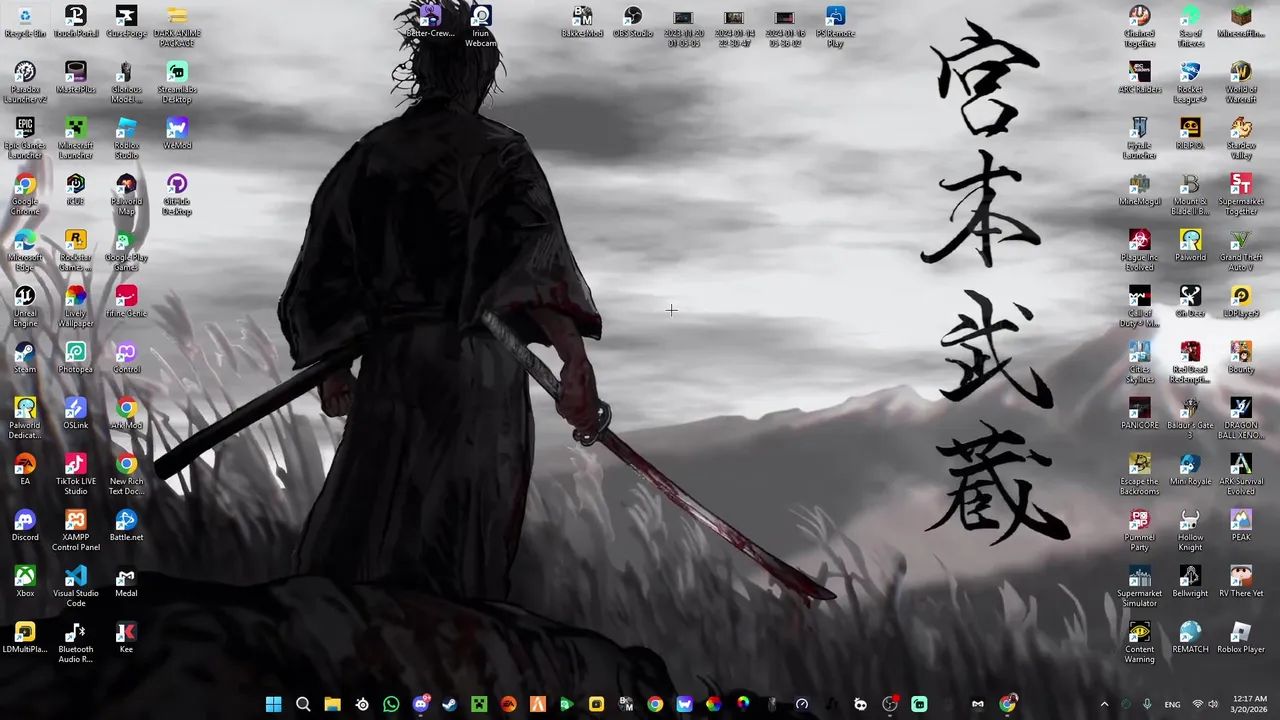Launch Roblox Studio from the desktop
The height and width of the screenshot is (720, 1280).
[x=126, y=138]
